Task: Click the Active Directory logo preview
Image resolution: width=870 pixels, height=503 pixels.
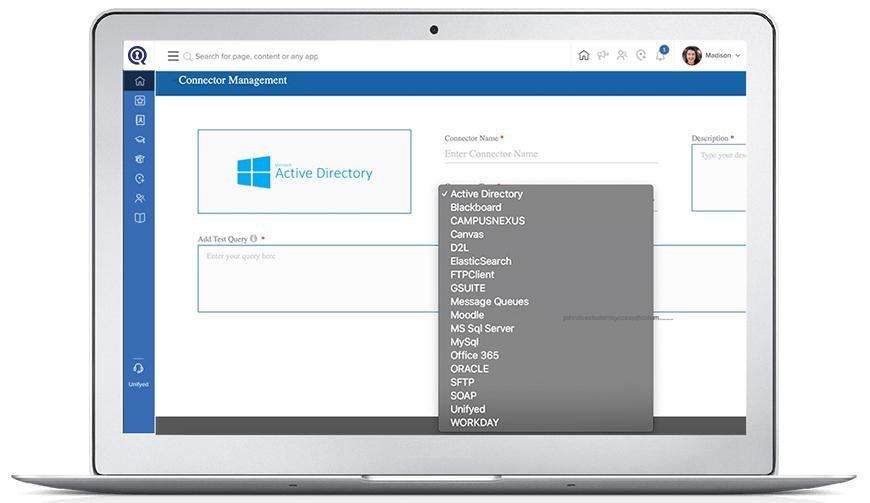Action: [305, 171]
